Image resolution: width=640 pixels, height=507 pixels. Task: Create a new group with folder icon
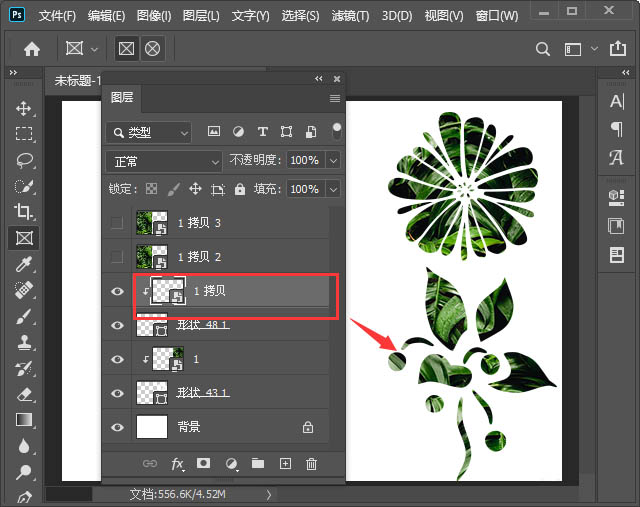click(258, 464)
